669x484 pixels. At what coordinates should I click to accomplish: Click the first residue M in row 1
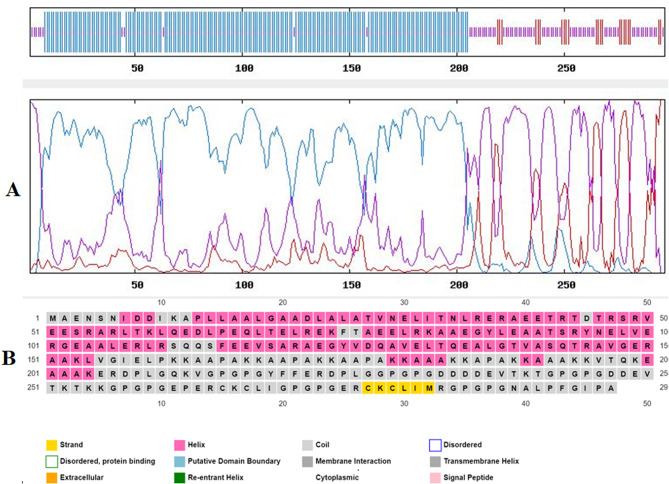54,317
